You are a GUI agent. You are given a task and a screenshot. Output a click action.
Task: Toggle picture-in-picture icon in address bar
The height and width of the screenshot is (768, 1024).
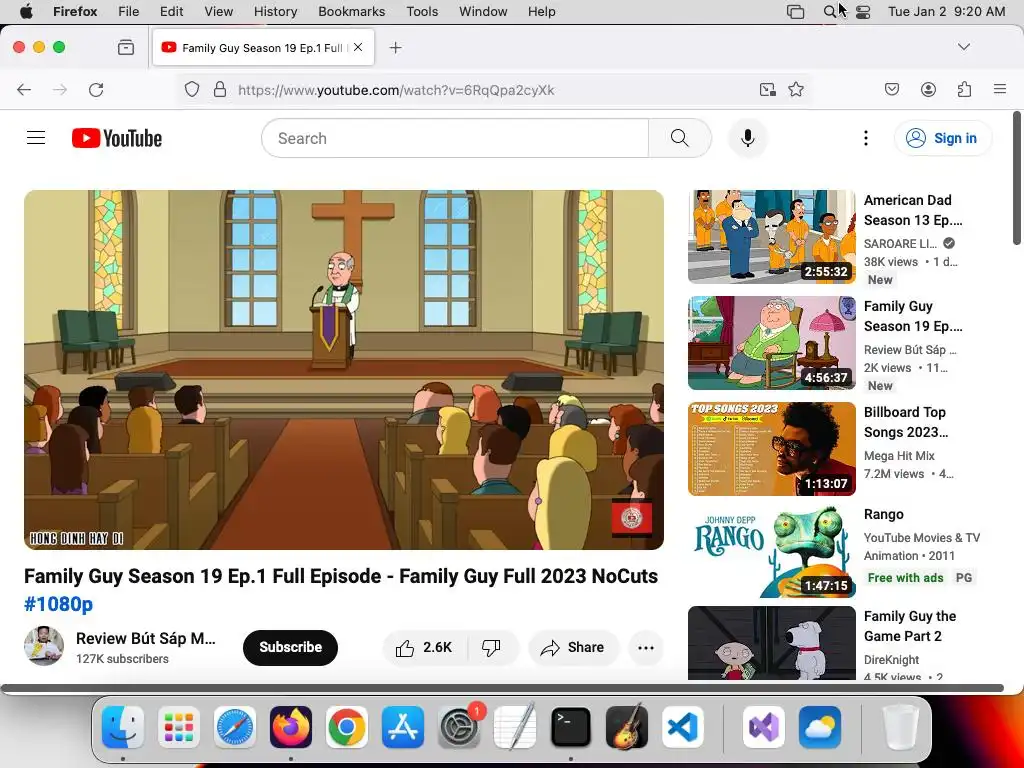(x=767, y=89)
